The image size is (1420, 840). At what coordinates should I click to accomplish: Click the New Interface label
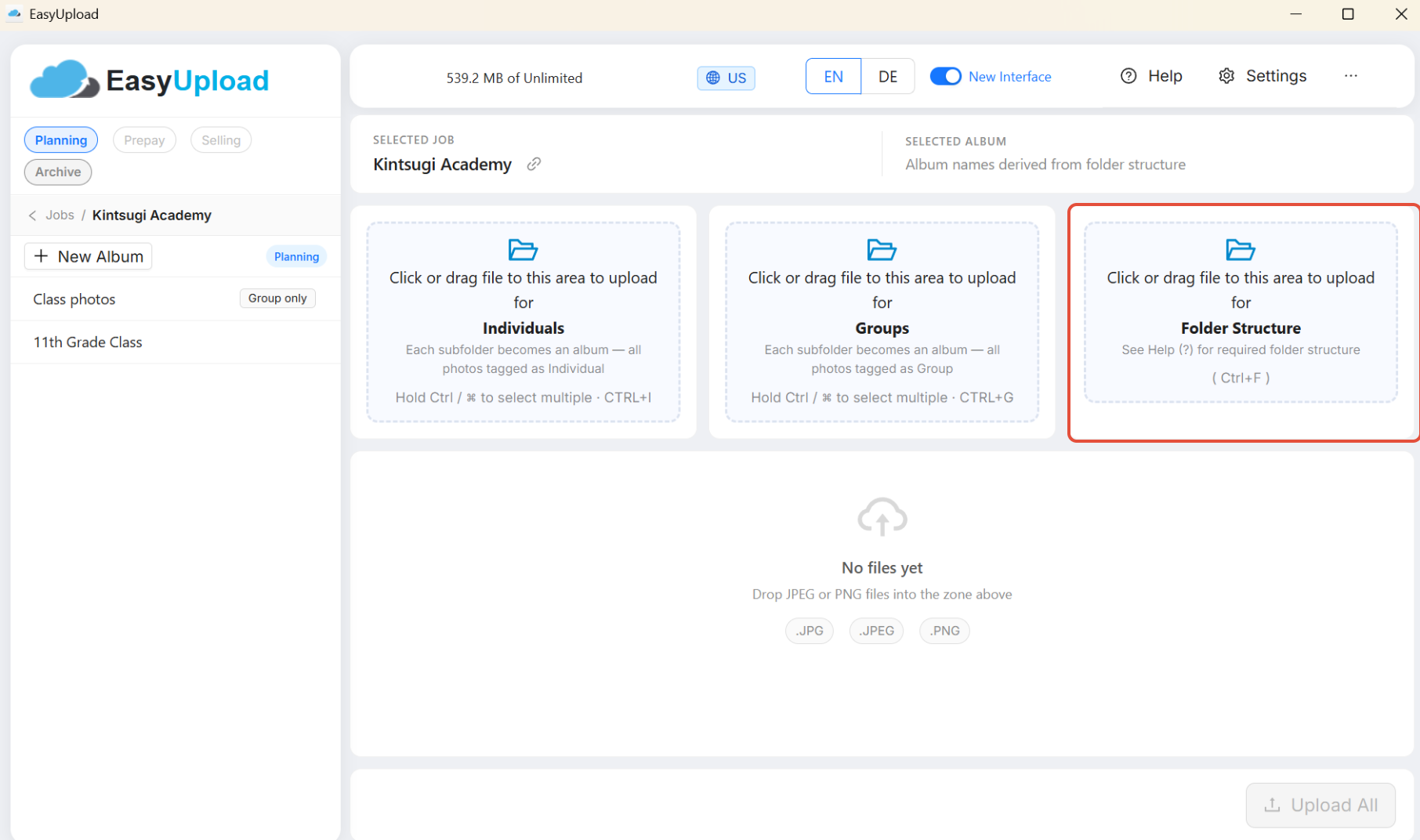tap(1009, 77)
